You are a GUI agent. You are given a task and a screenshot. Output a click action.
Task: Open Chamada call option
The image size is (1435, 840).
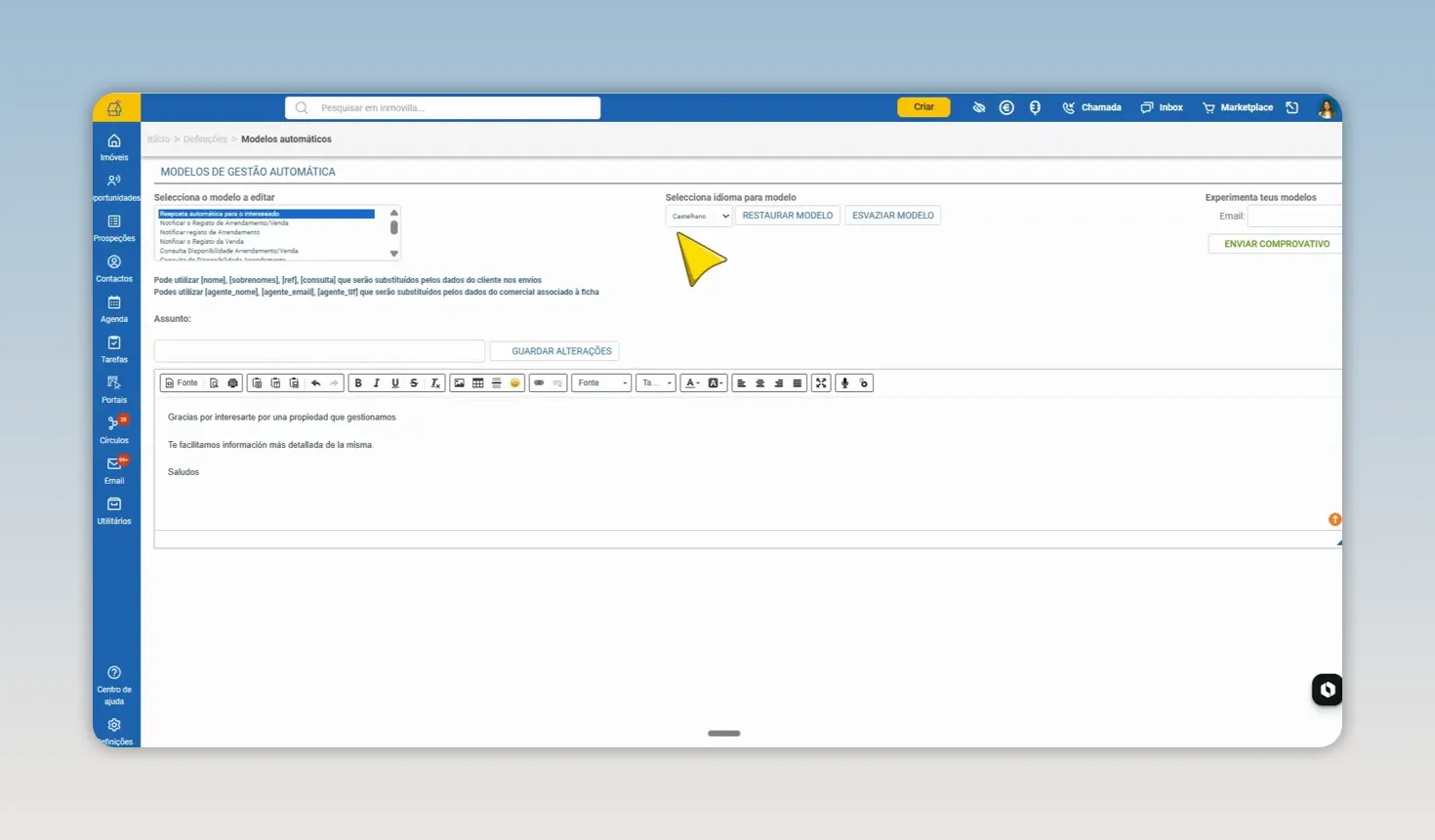pyautogui.click(x=1092, y=107)
